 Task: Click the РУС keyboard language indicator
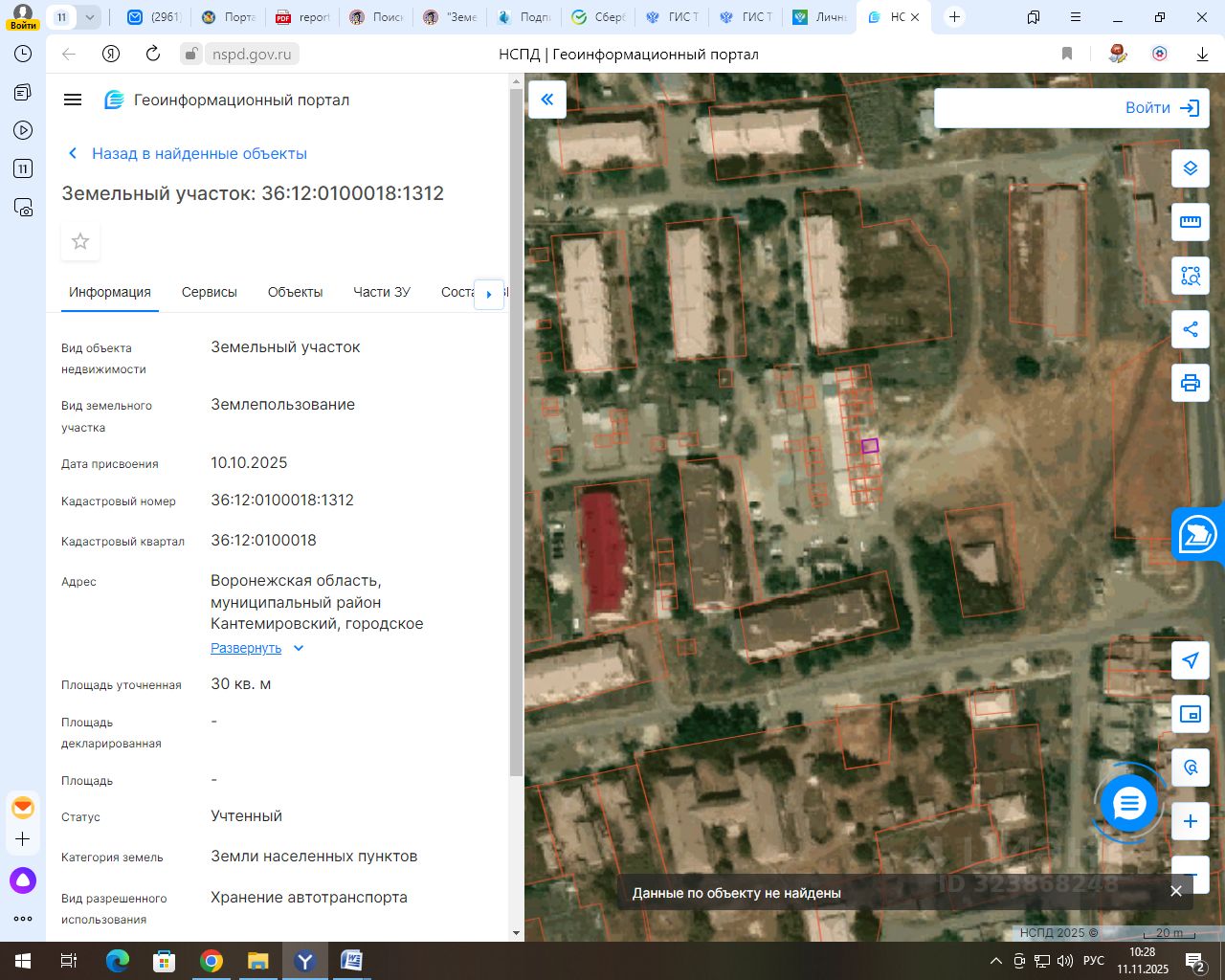click(1094, 961)
